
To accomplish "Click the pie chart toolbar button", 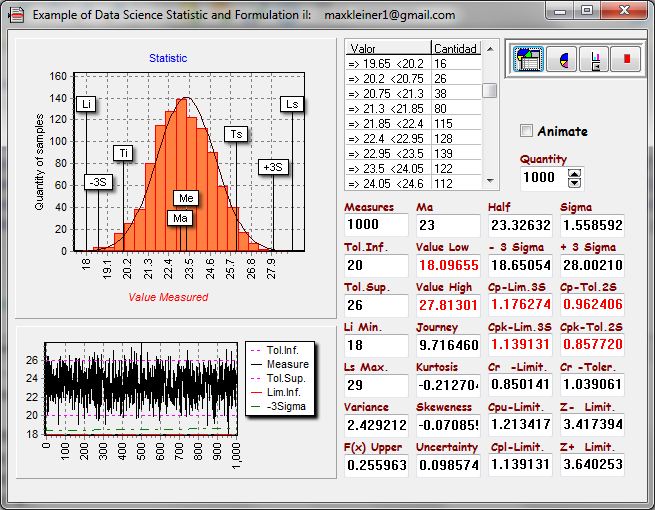I will point(562,60).
